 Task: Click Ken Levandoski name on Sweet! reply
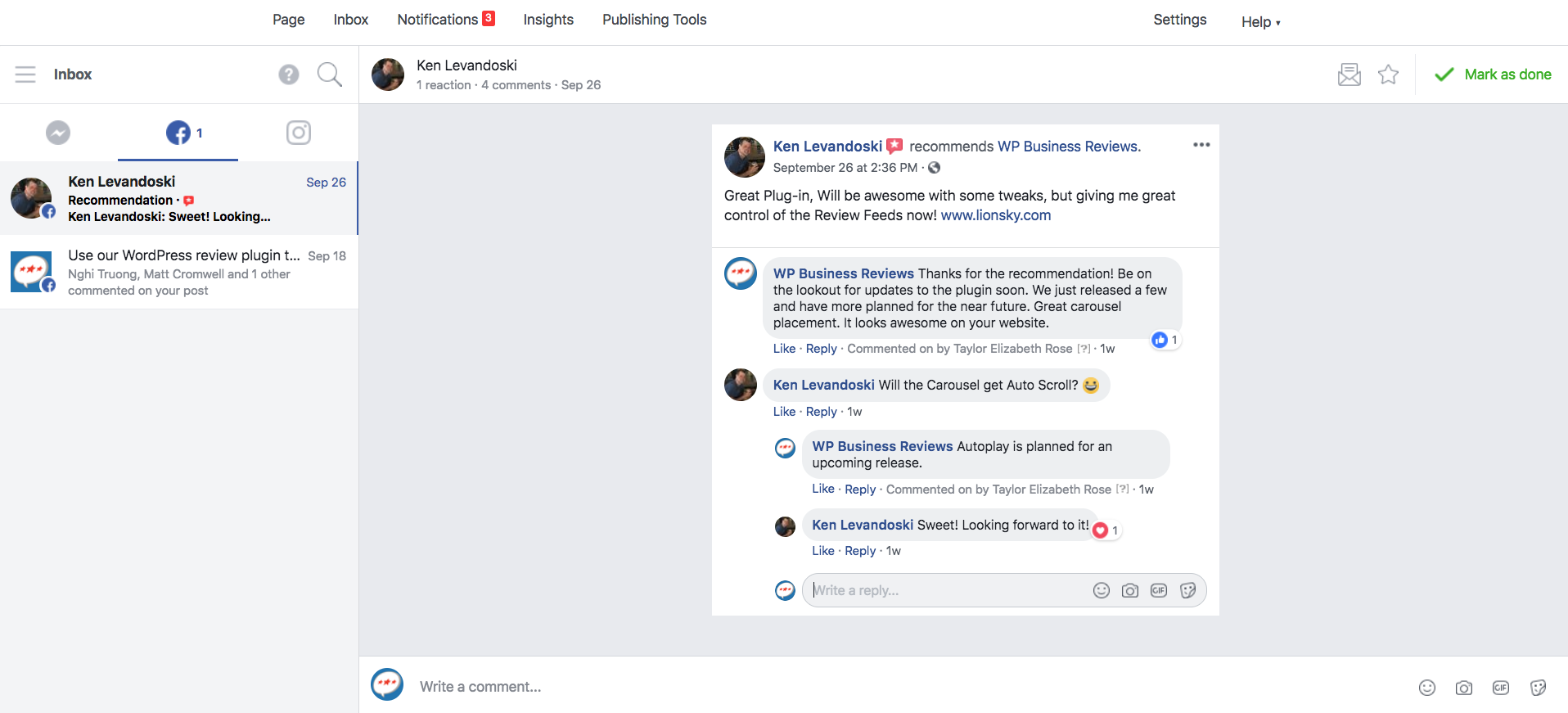coord(863,525)
